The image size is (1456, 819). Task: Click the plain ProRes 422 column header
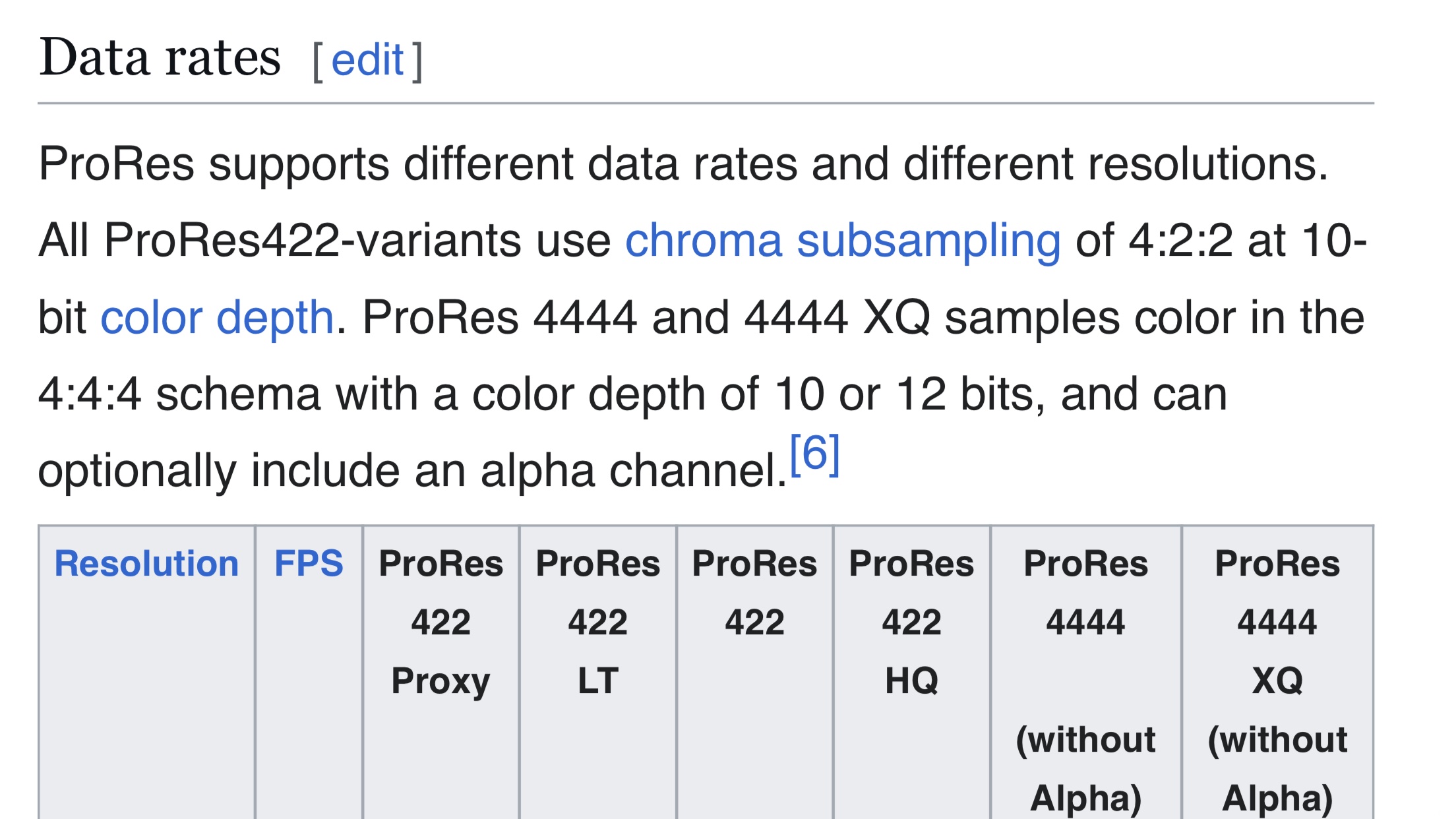(754, 592)
